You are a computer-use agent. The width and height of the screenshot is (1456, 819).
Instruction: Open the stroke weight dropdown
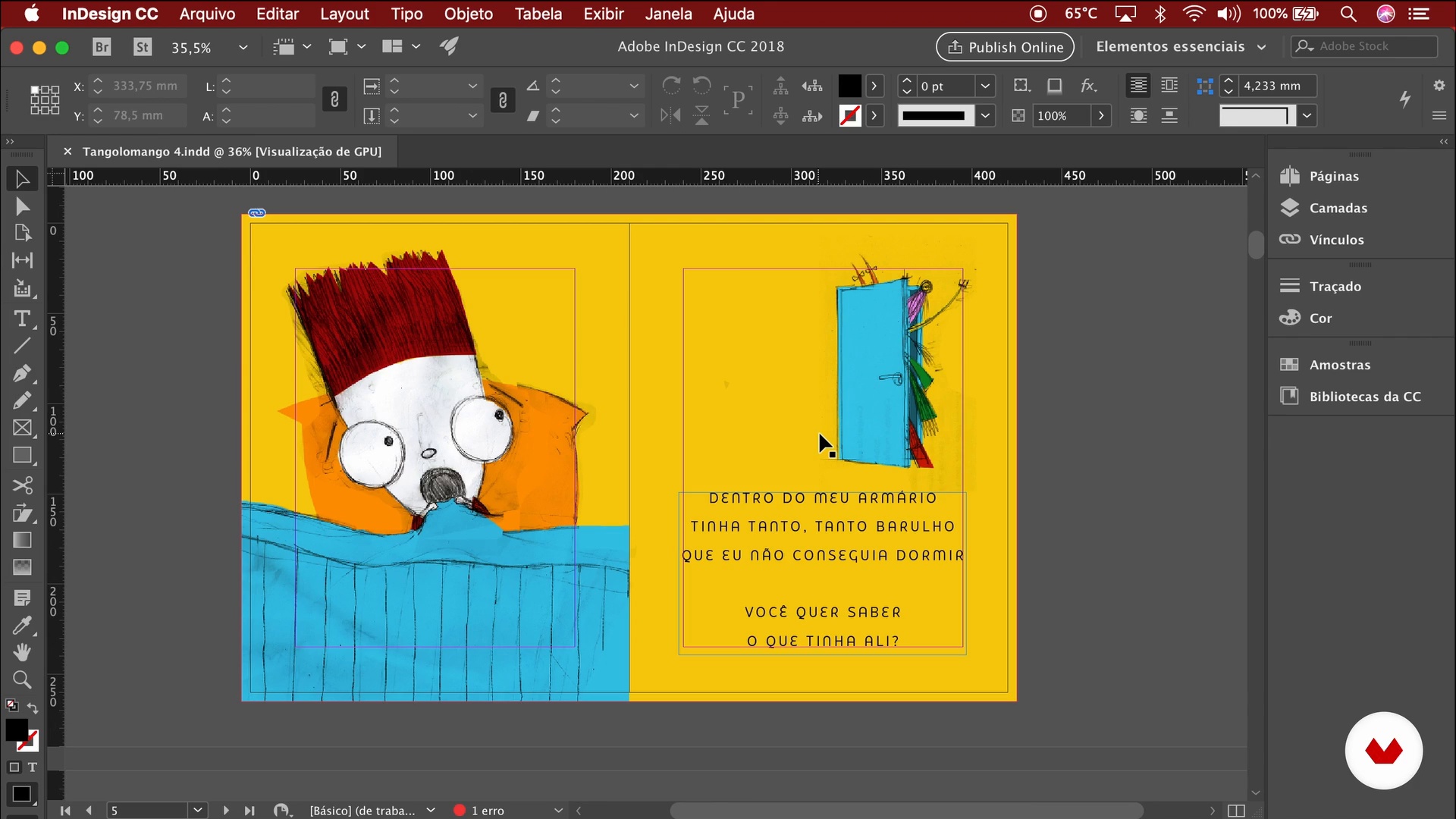(x=985, y=86)
